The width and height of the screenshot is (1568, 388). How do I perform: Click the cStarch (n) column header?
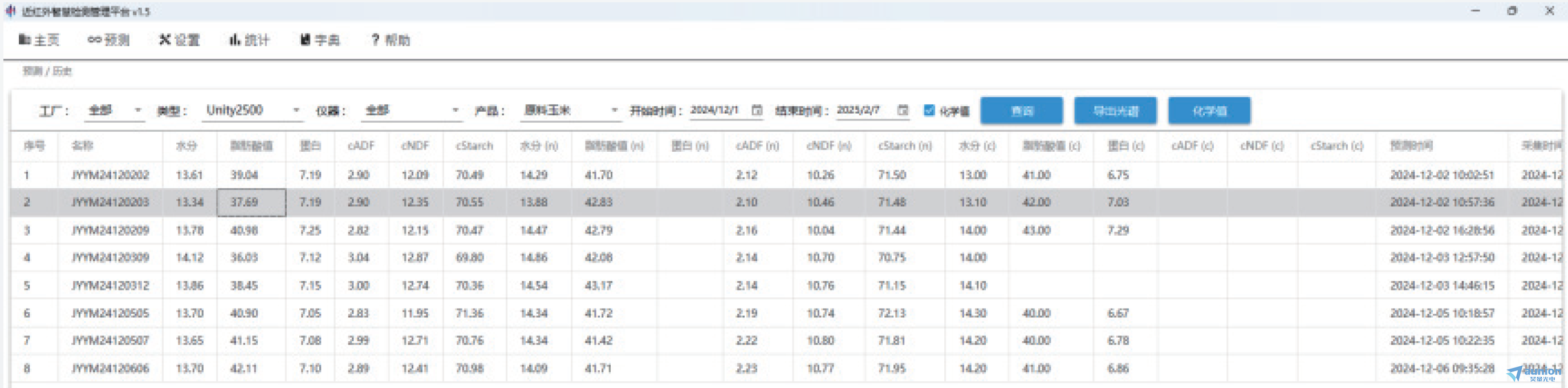point(904,146)
